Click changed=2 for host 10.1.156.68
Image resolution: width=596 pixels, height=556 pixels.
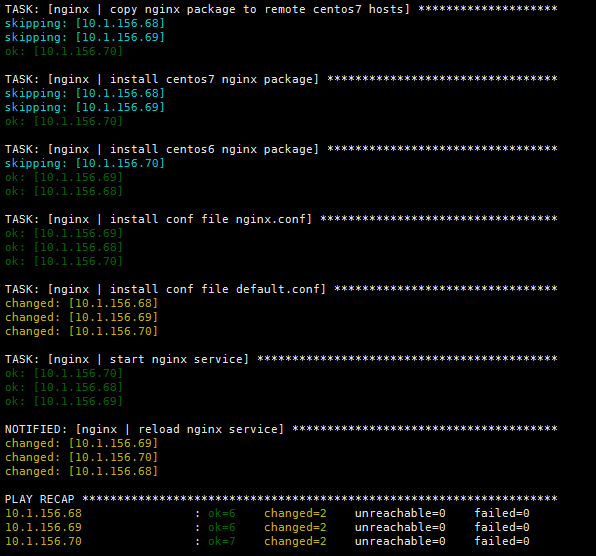tap(295, 513)
